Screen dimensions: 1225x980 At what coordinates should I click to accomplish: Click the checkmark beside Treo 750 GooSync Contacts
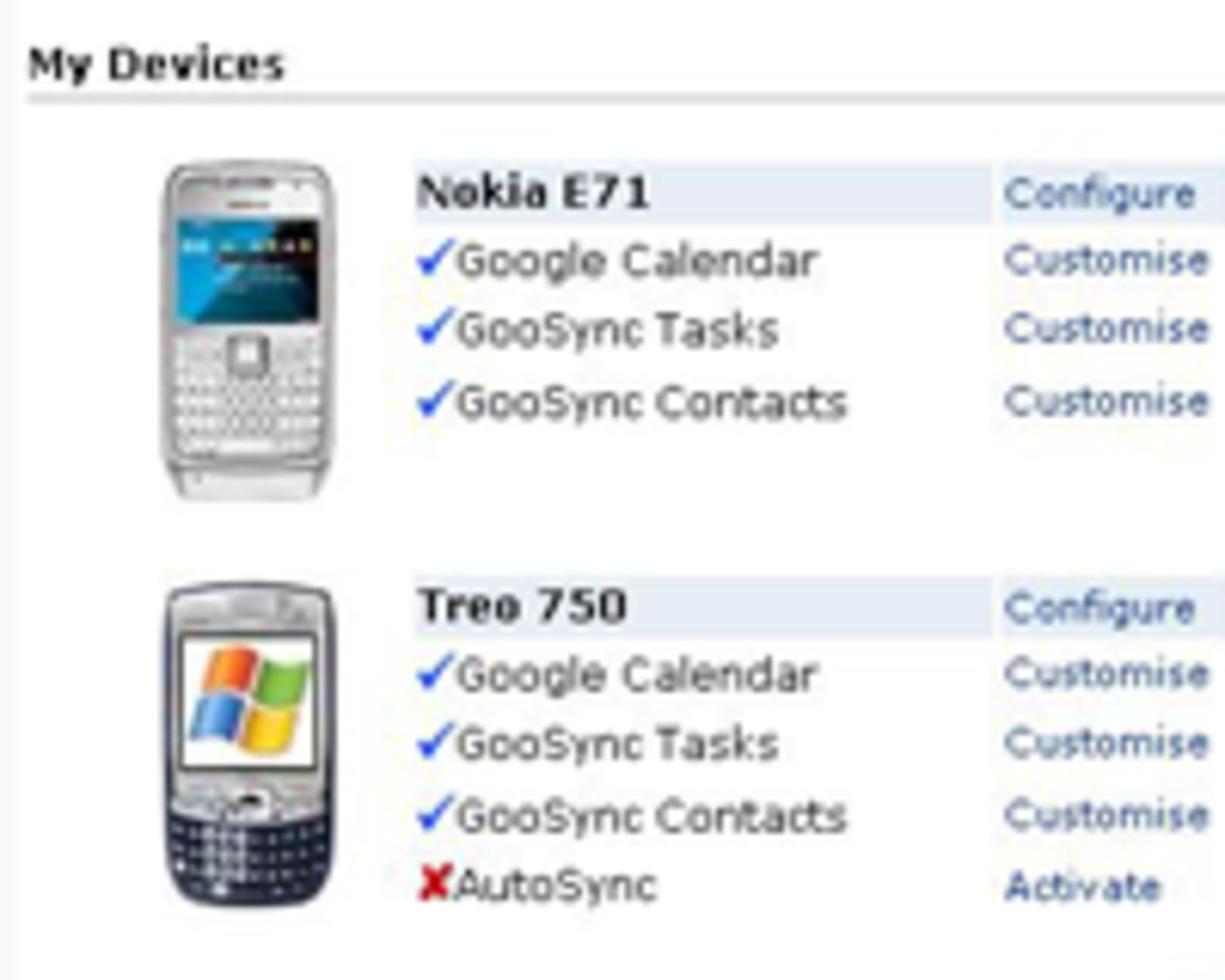434,814
